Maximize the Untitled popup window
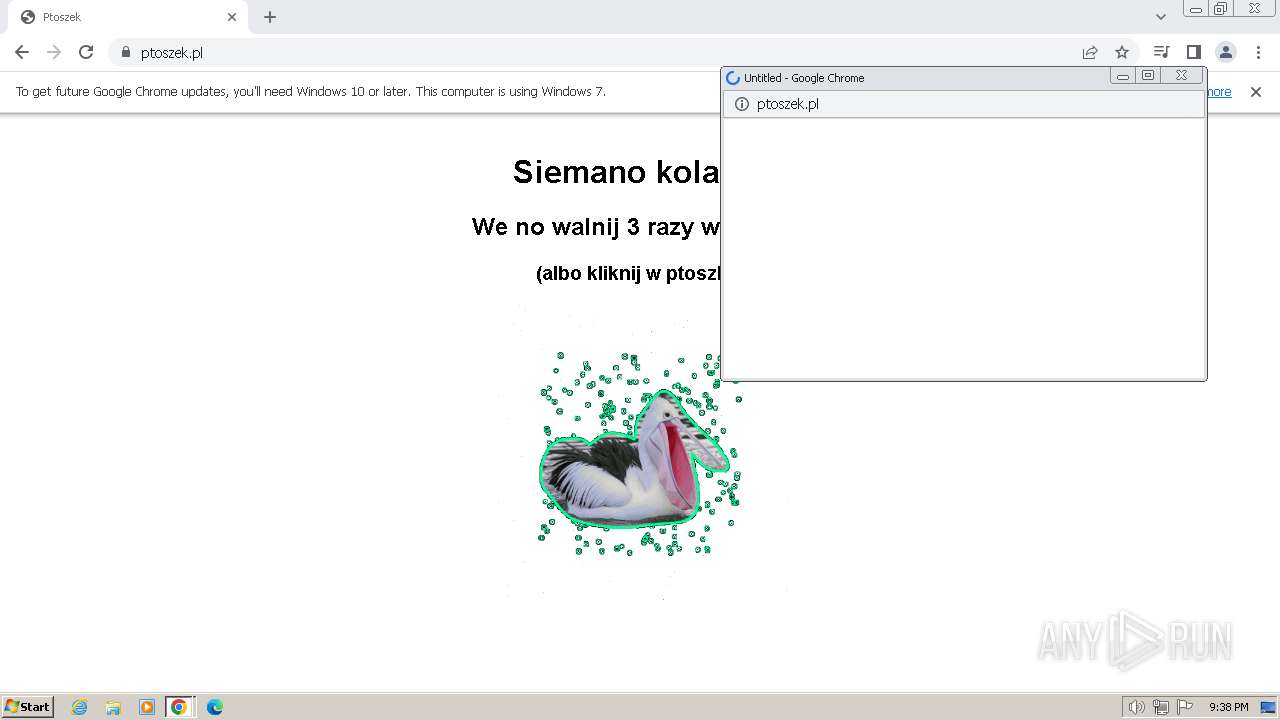 [x=1148, y=76]
